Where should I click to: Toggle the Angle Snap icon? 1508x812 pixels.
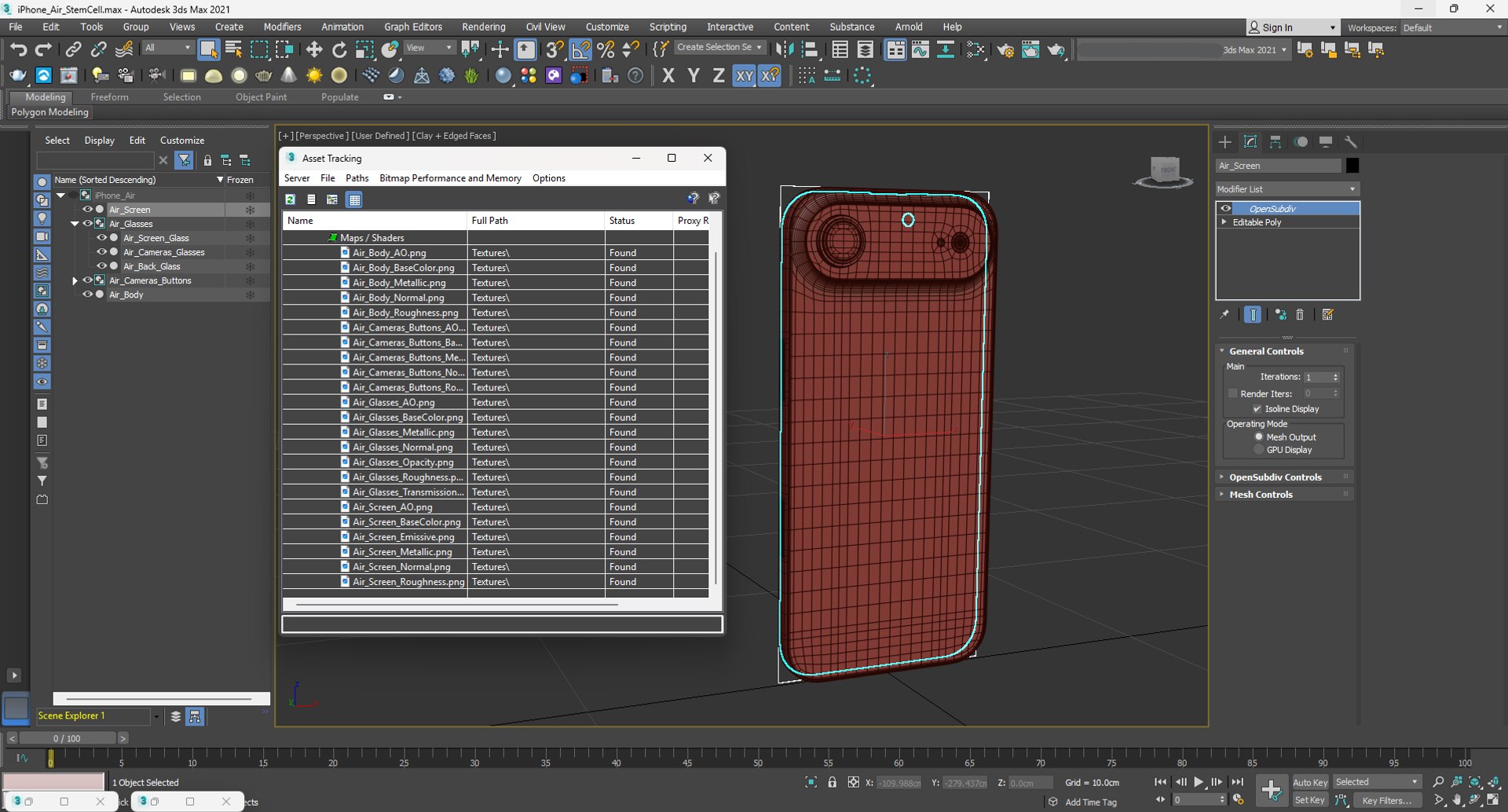580,49
